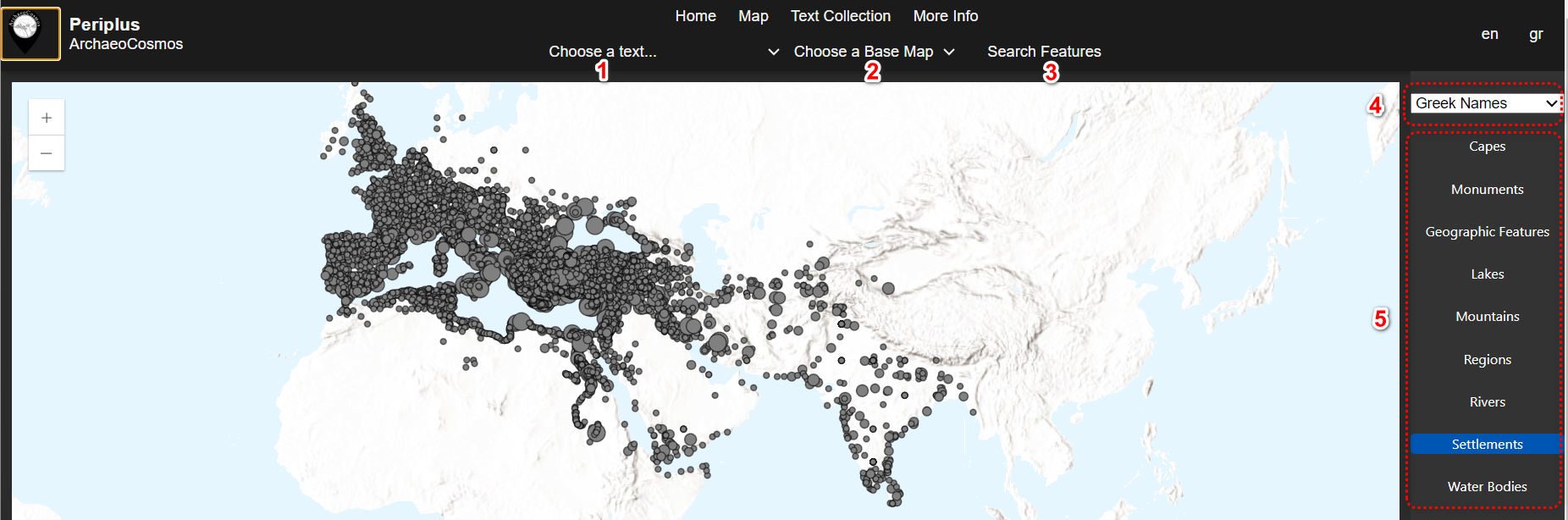
Task: Open the Choose a Base Map dropdown
Action: click(874, 52)
